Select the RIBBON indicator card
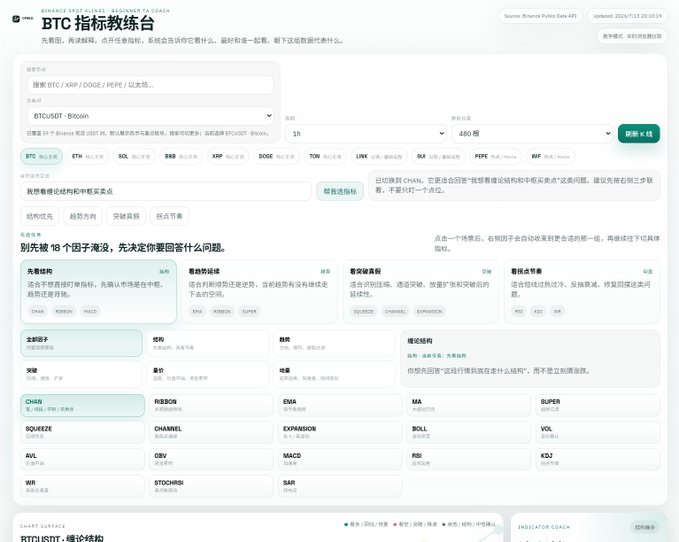The image size is (679, 542). pos(211,405)
